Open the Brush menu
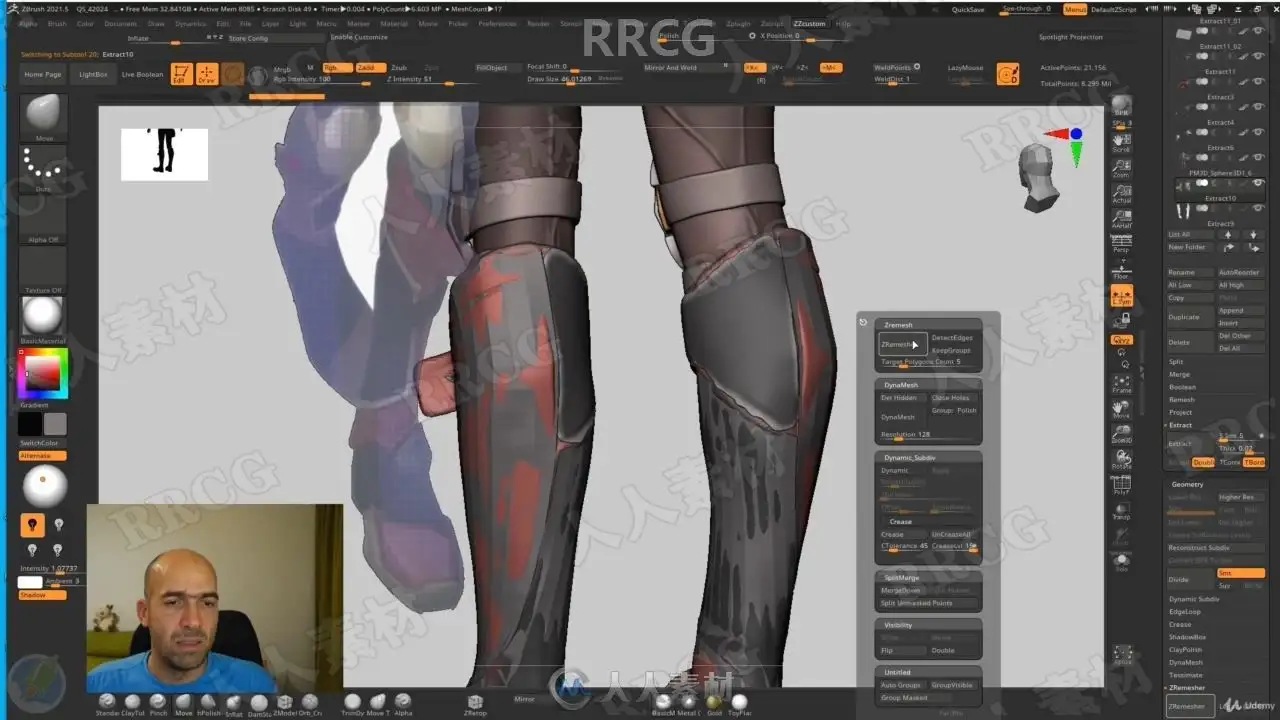Image resolution: width=1280 pixels, height=720 pixels. click(57, 23)
